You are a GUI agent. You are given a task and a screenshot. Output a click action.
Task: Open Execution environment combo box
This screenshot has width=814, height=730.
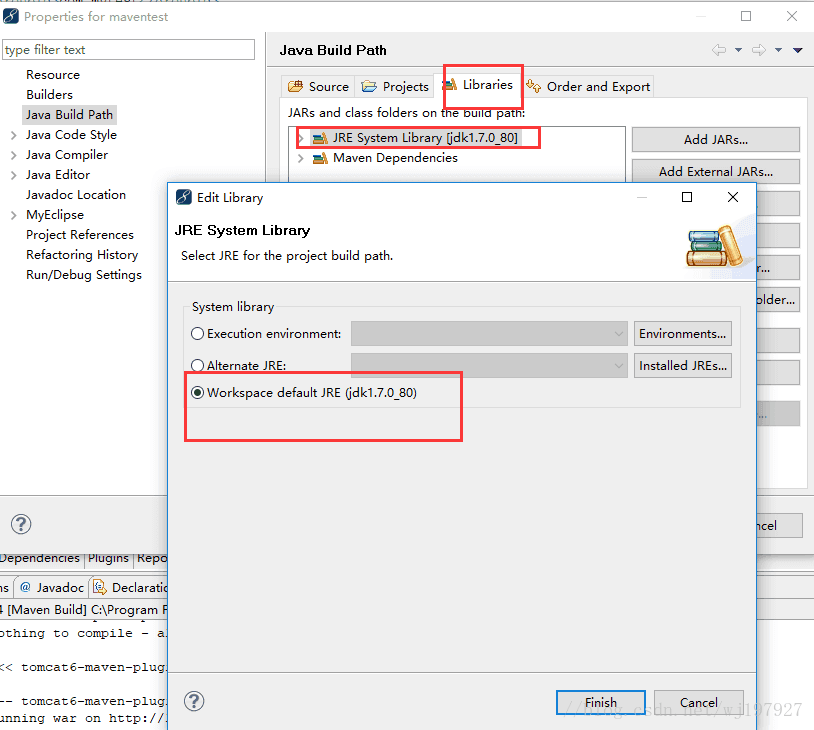[x=489, y=333]
